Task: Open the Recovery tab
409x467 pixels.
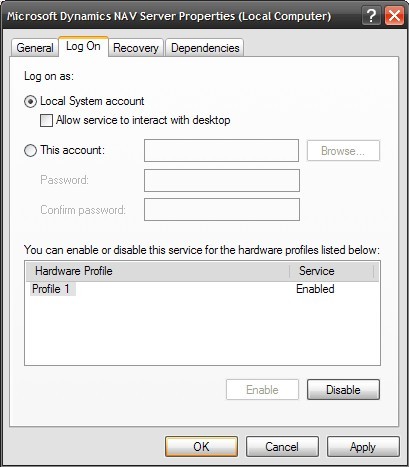Action: tap(136, 48)
